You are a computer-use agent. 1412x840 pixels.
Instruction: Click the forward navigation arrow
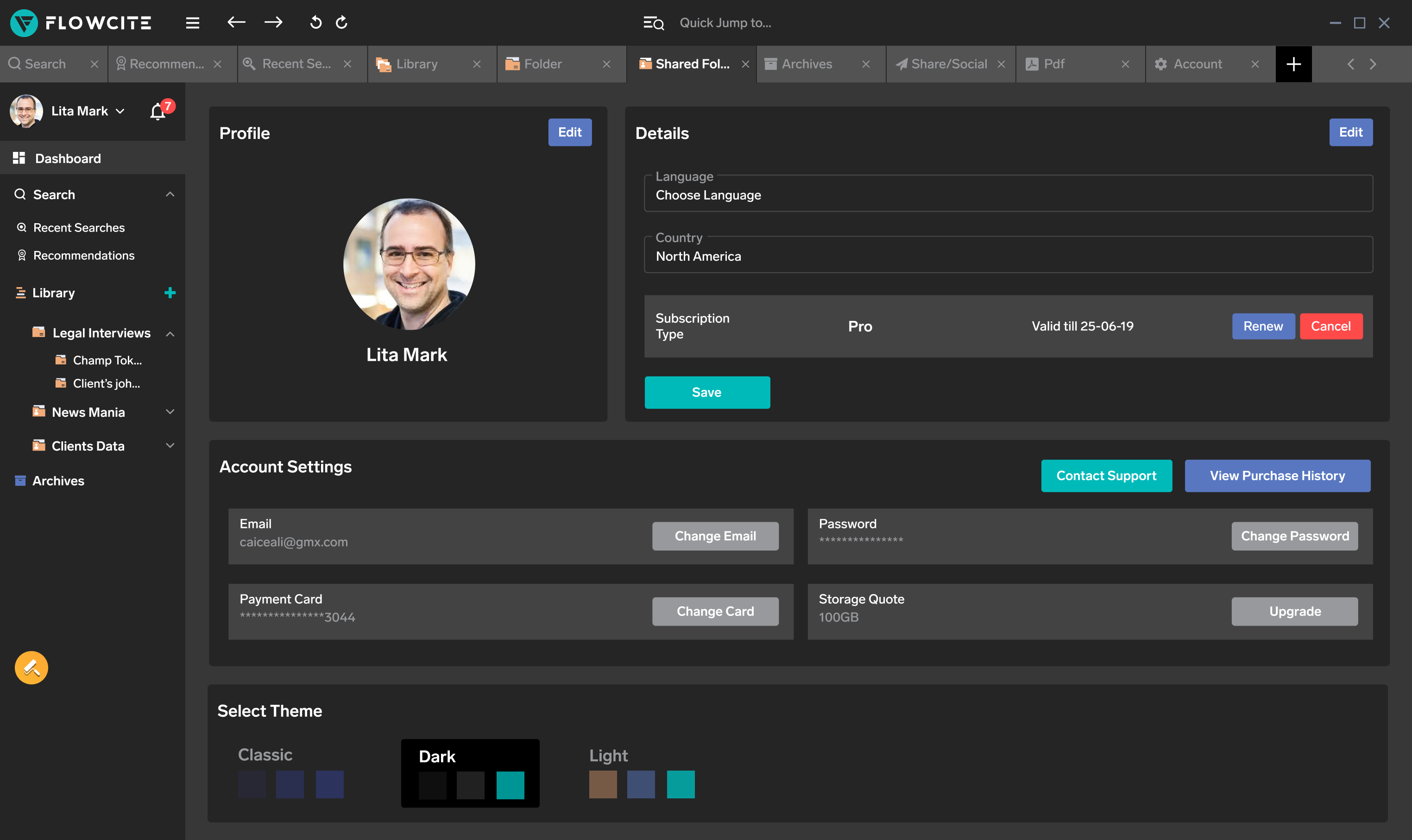tap(273, 23)
